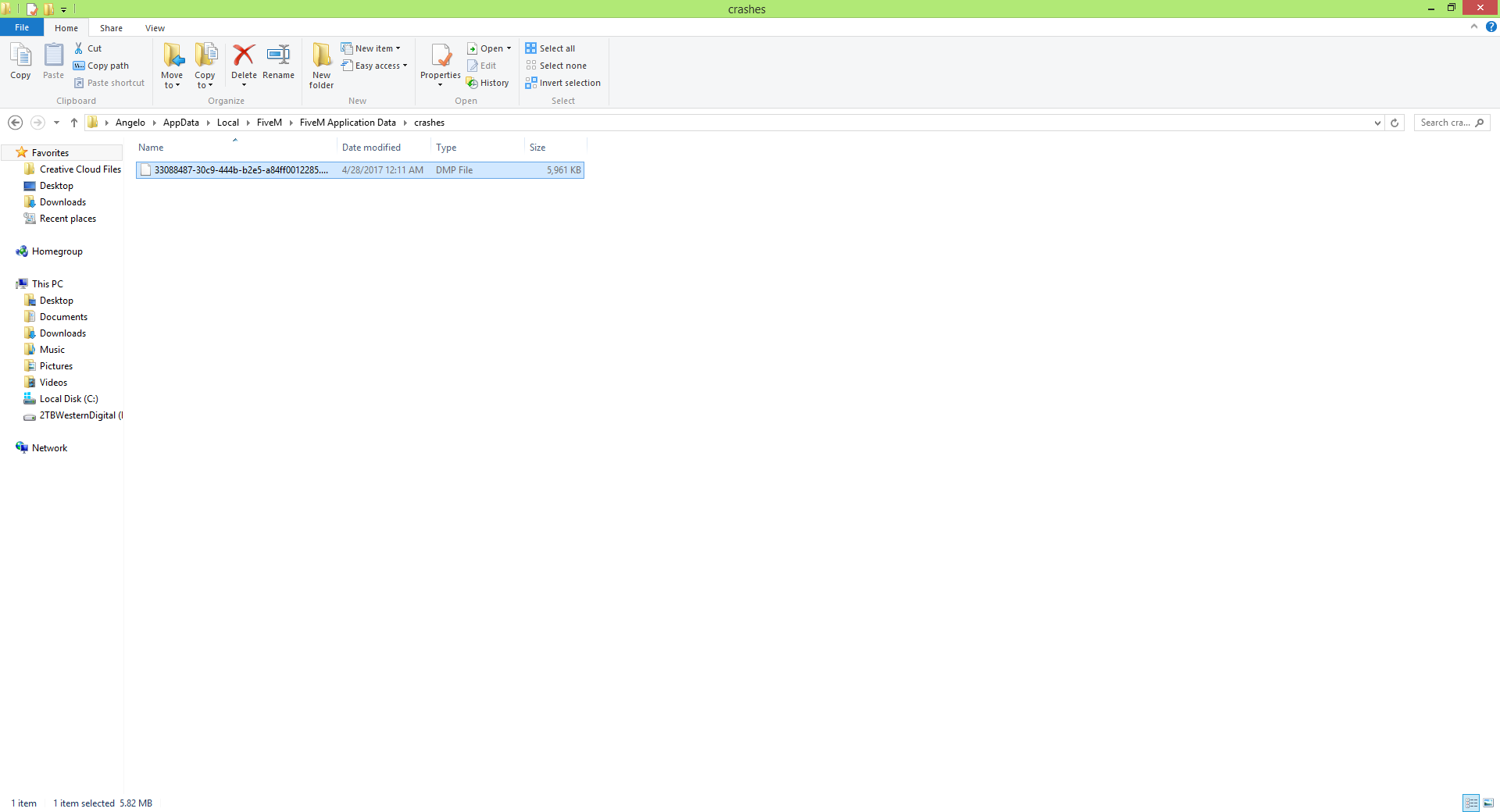
Task: Click Select all in the ribbon
Action: [551, 48]
